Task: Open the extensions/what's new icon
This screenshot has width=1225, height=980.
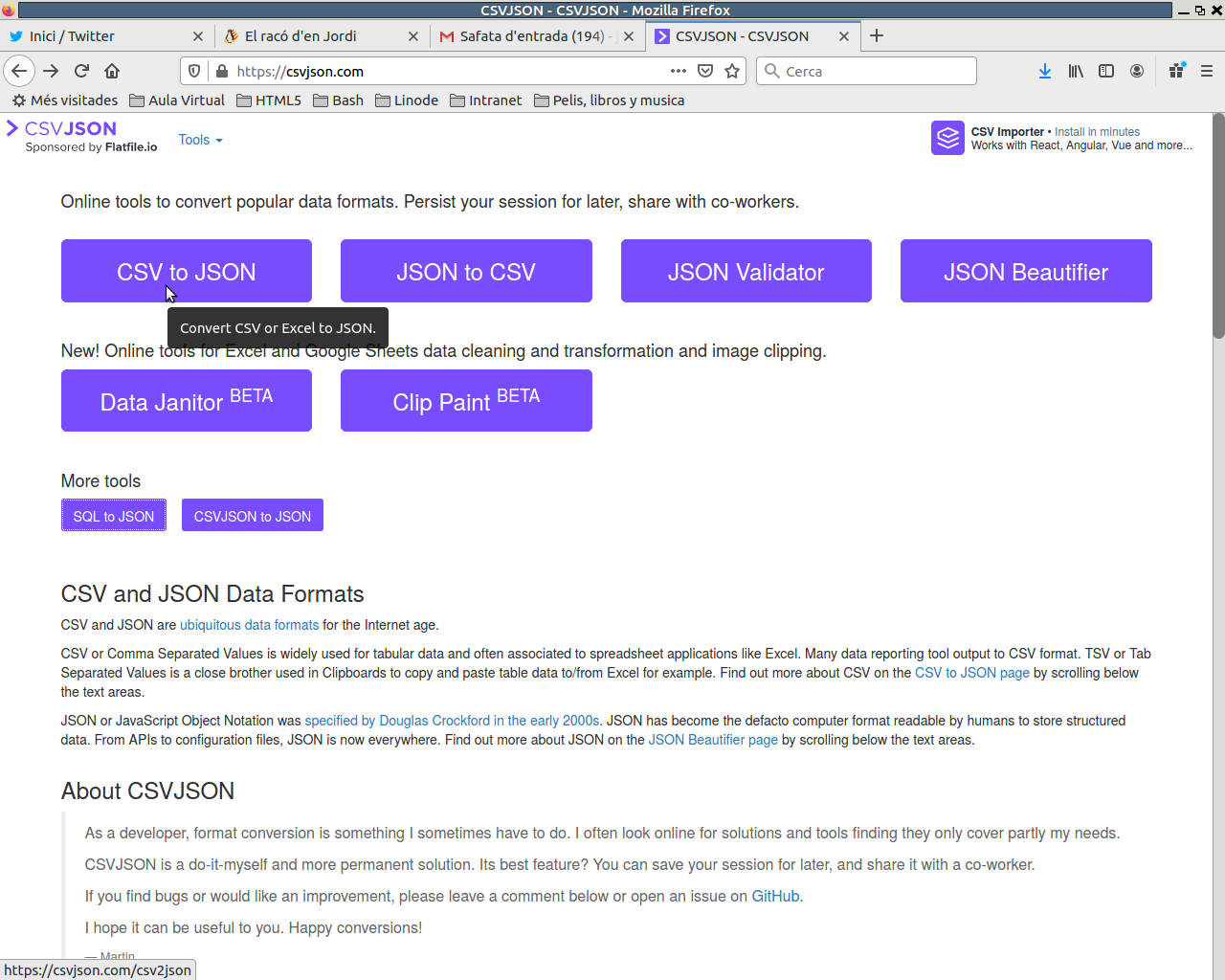Action: pos(1177,71)
